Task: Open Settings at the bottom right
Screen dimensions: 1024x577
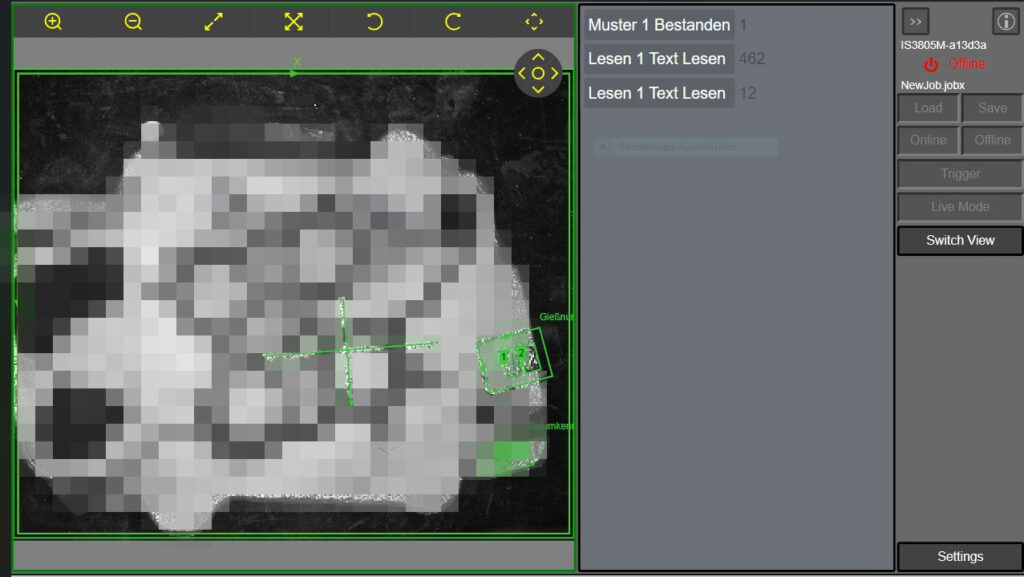Action: coord(960,556)
